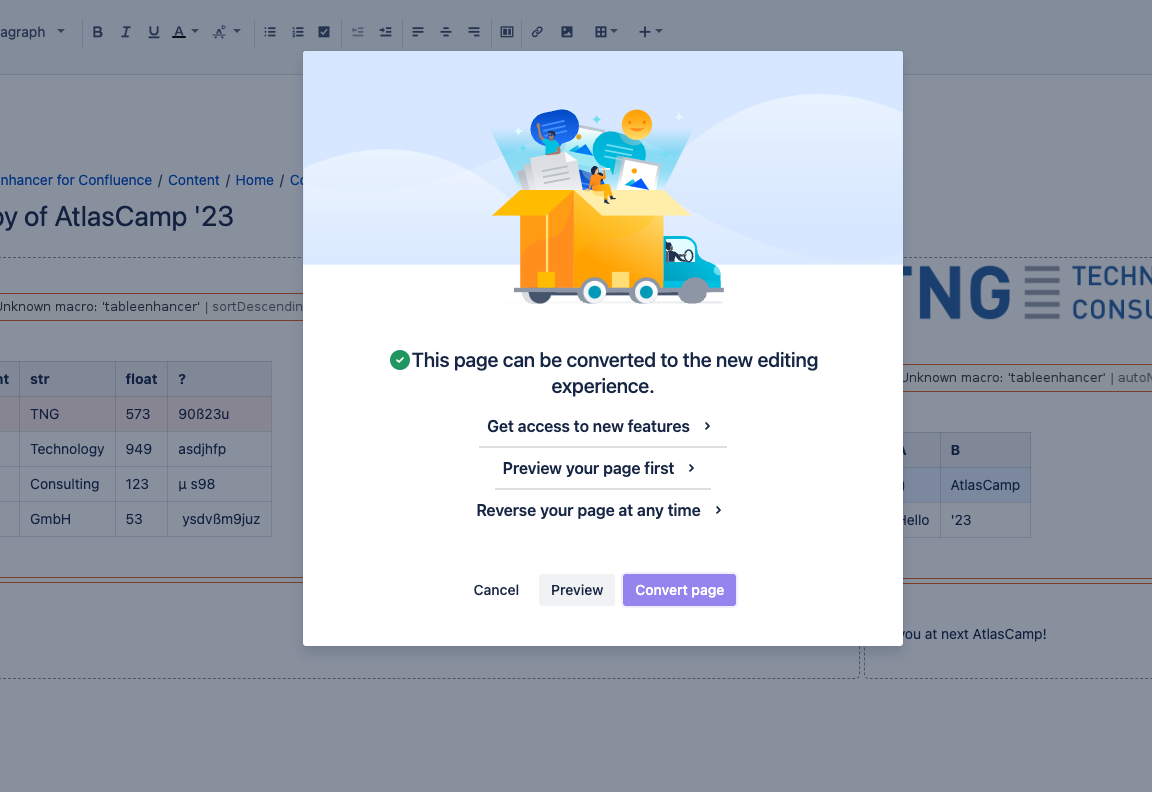Insert a task list checkbox

324,32
